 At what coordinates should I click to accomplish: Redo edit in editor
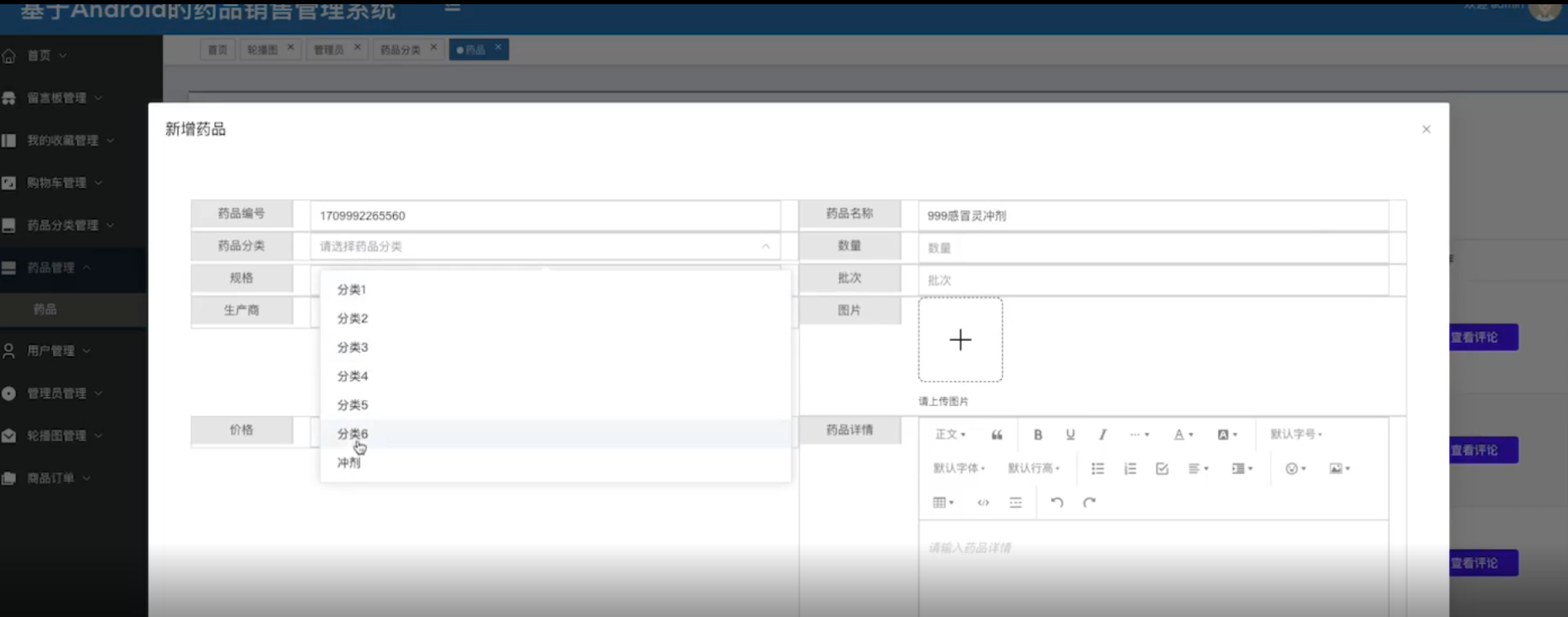[x=1090, y=502]
